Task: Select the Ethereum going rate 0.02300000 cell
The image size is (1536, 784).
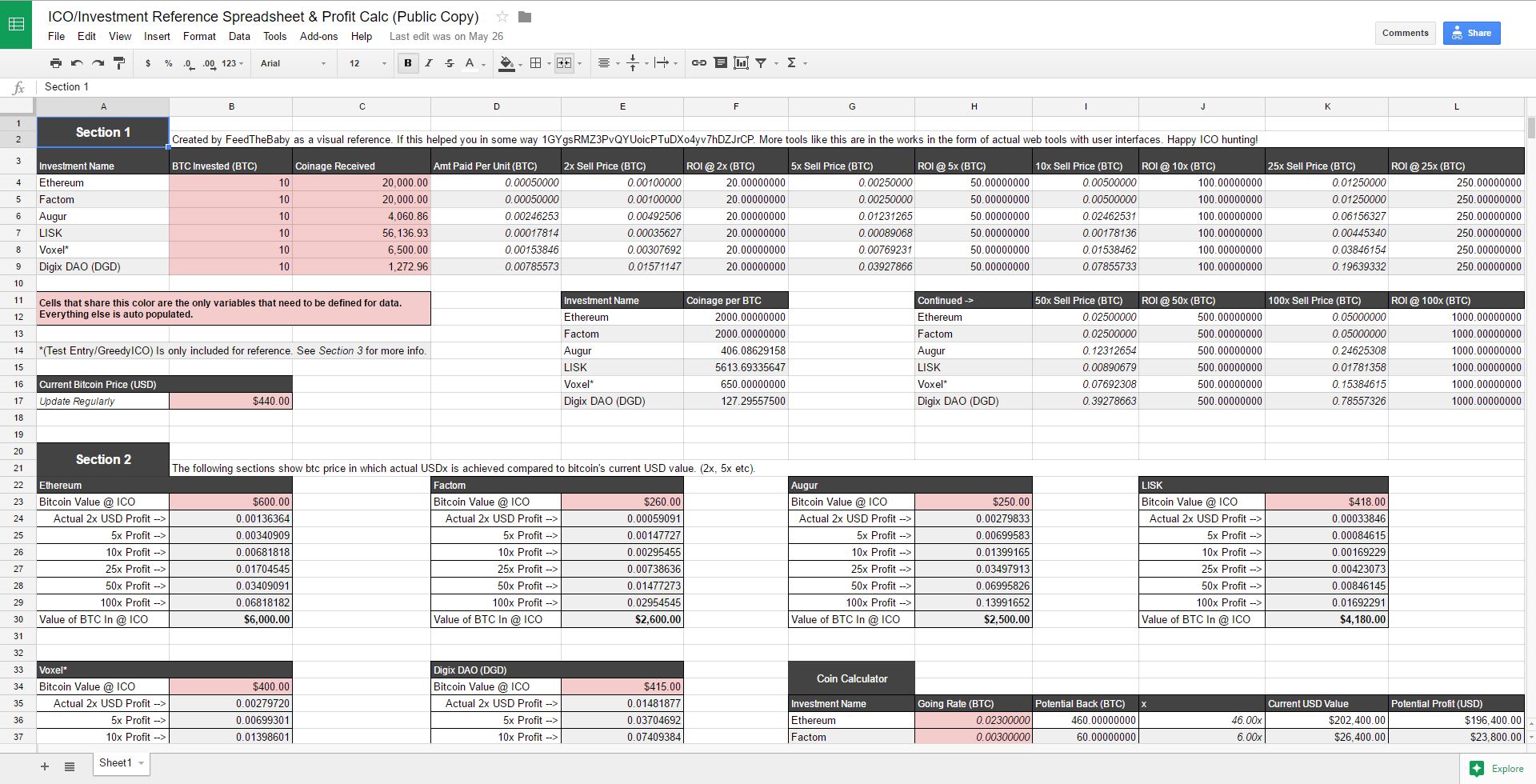Action: [x=974, y=720]
